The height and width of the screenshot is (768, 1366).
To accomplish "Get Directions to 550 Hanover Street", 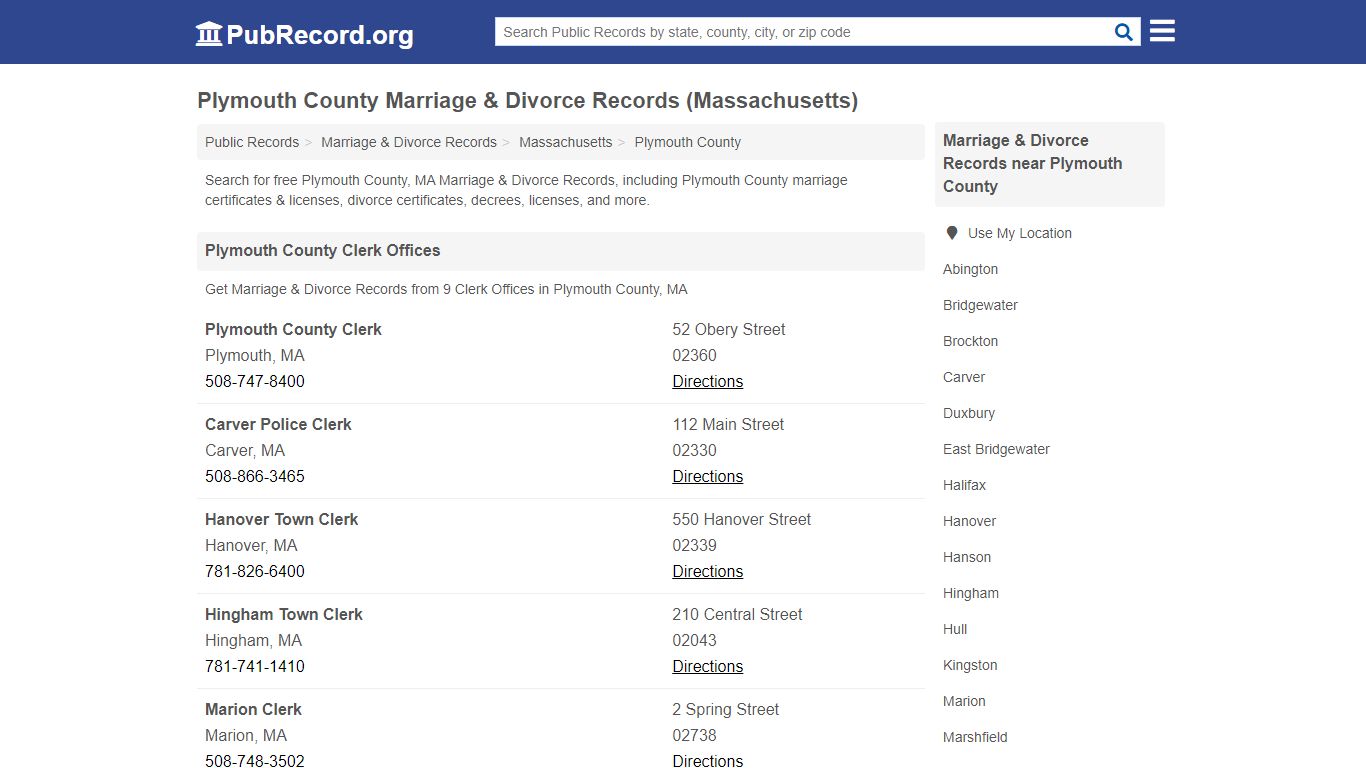I will (x=708, y=571).
